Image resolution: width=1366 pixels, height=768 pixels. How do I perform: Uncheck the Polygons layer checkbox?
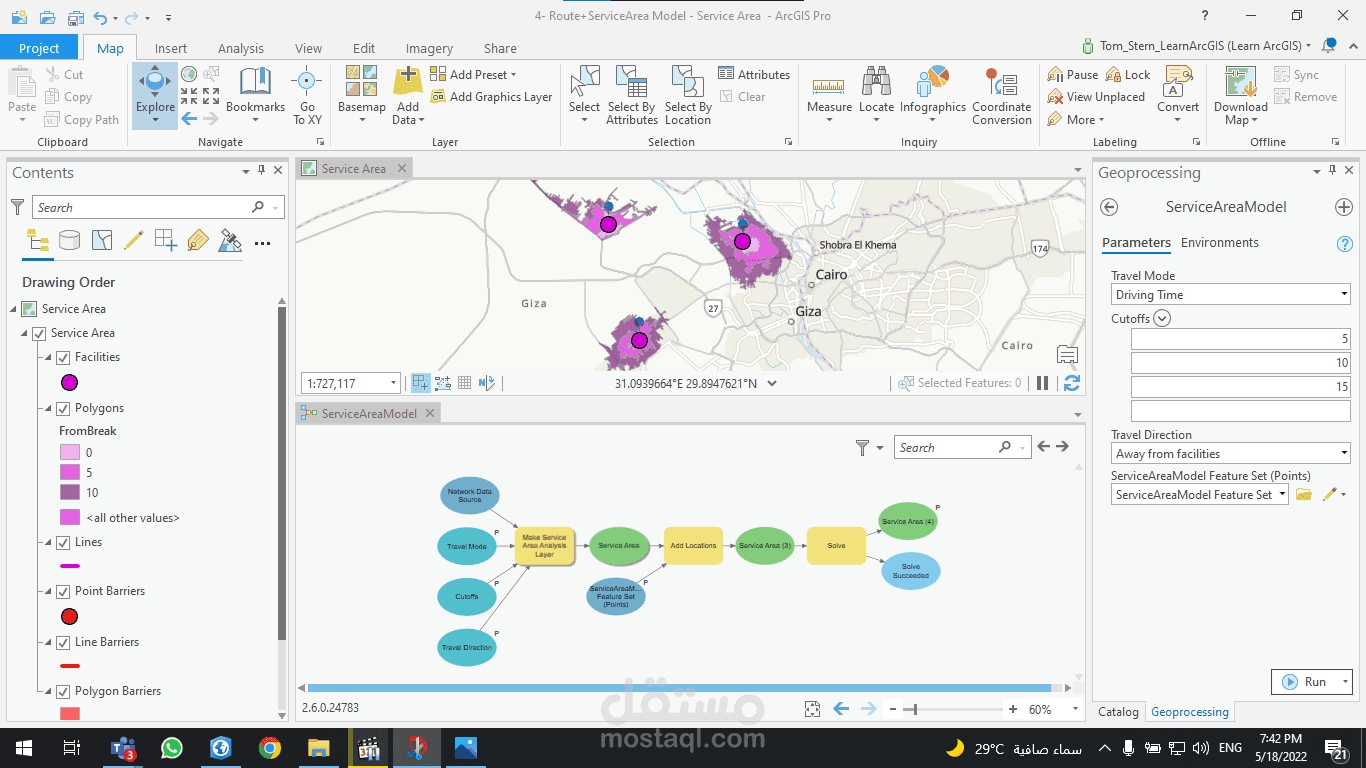(x=63, y=408)
